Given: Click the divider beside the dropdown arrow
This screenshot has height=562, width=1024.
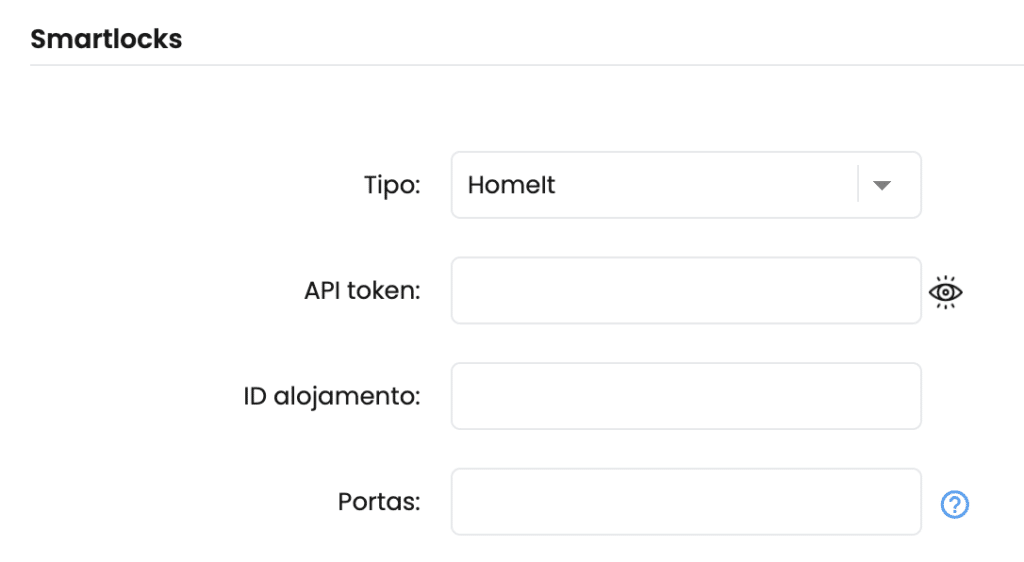Looking at the screenshot, I should coord(857,184).
